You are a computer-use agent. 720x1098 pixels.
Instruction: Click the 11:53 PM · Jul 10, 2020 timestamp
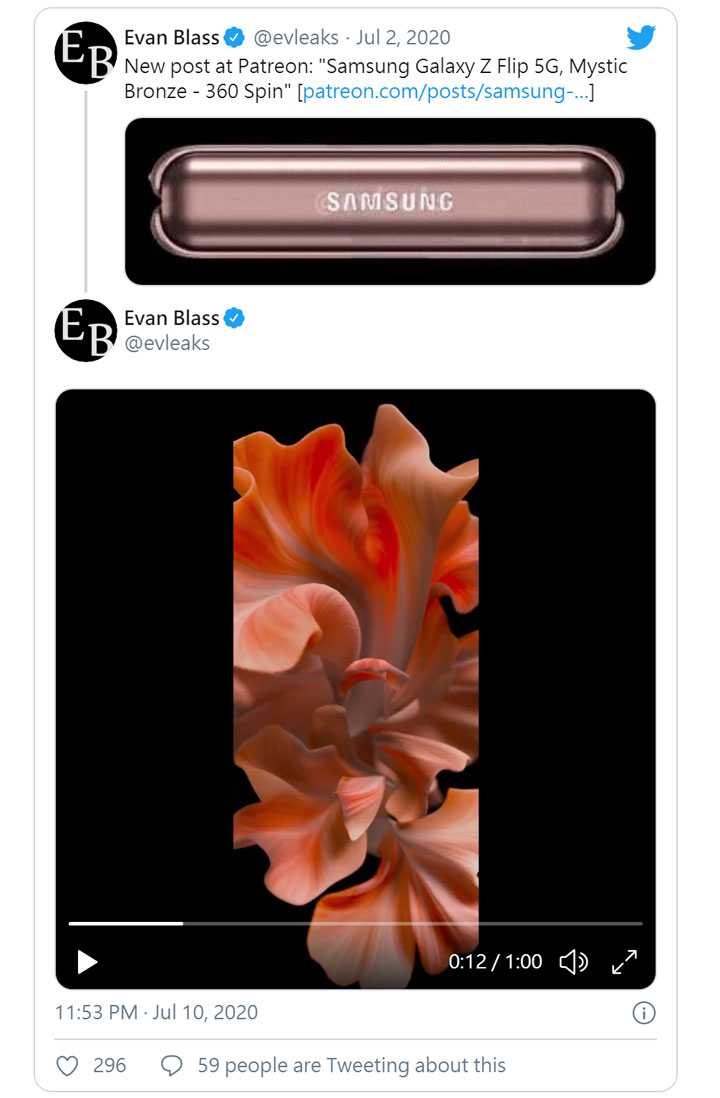click(x=156, y=1012)
